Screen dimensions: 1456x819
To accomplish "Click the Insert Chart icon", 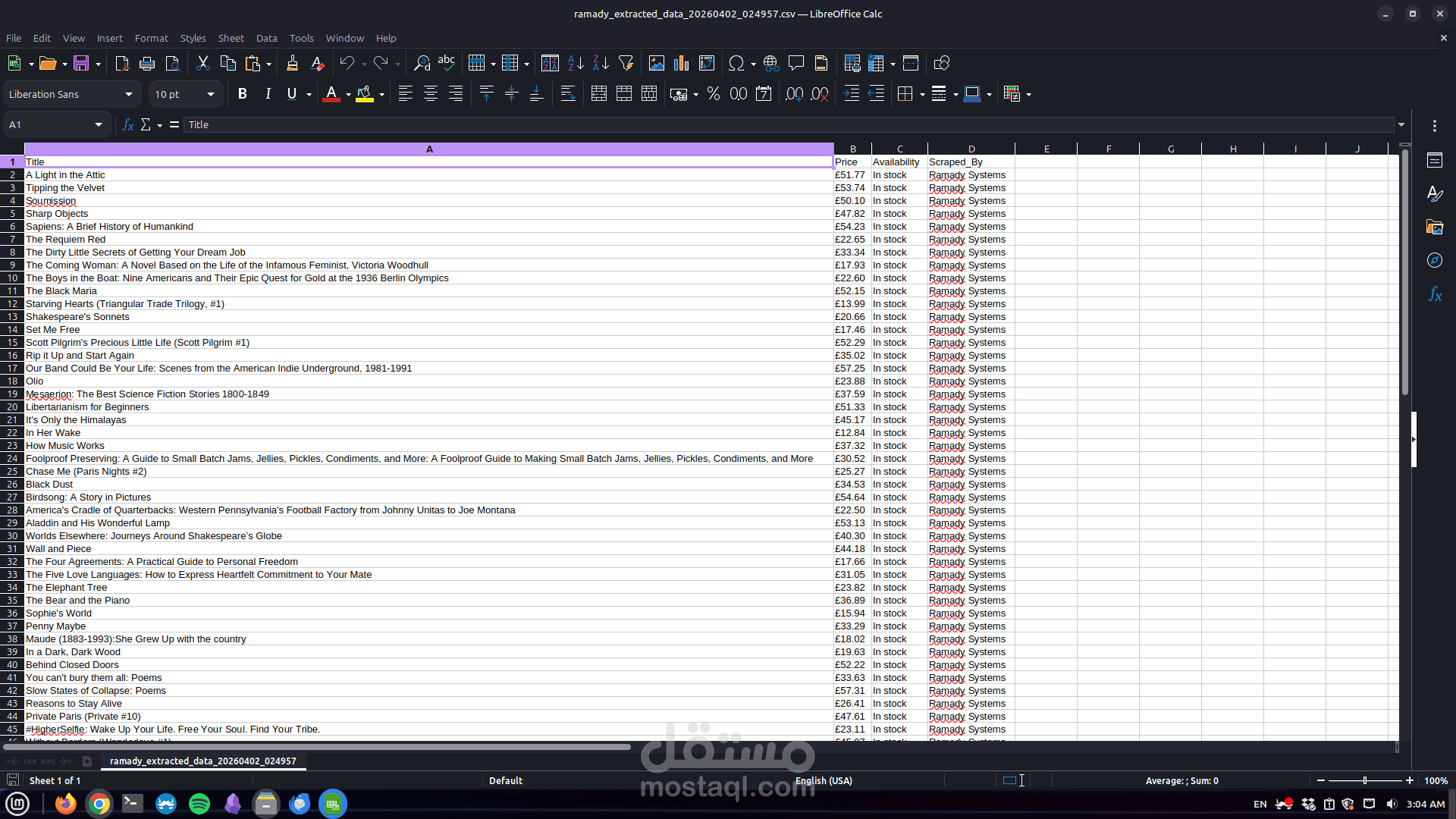I will [x=681, y=64].
